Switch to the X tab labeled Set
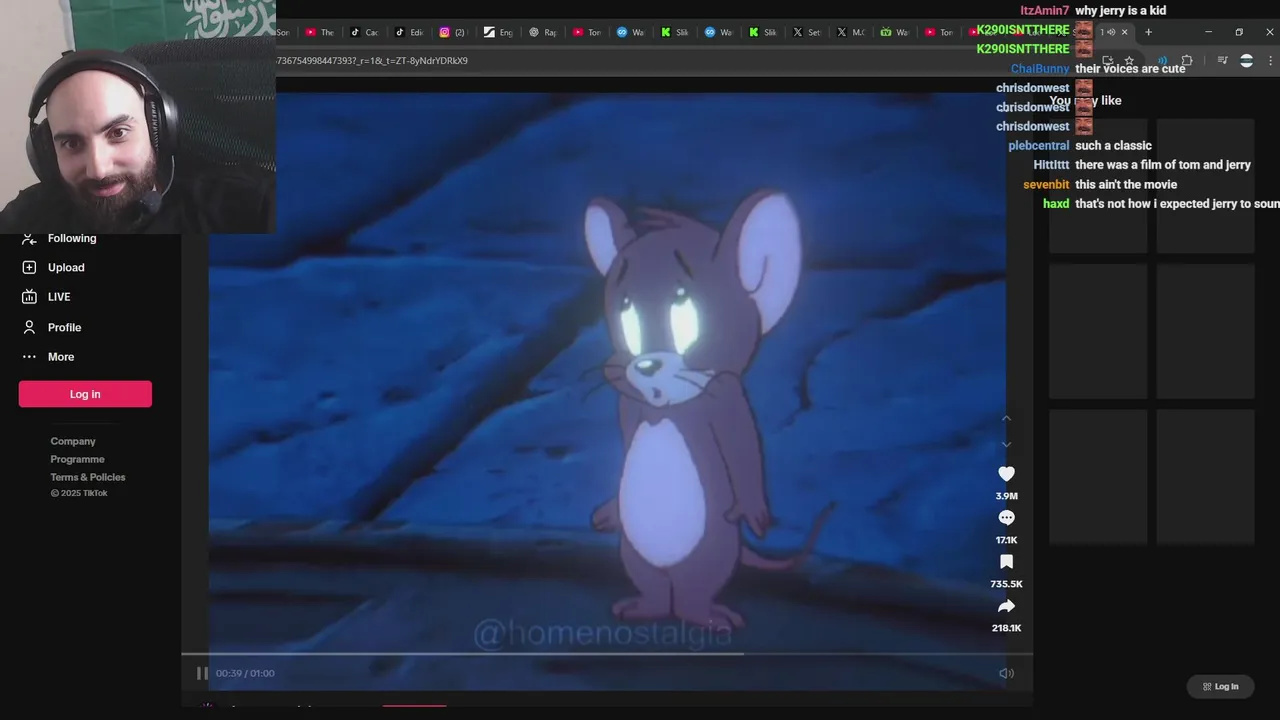This screenshot has width=1280, height=720. [806, 32]
